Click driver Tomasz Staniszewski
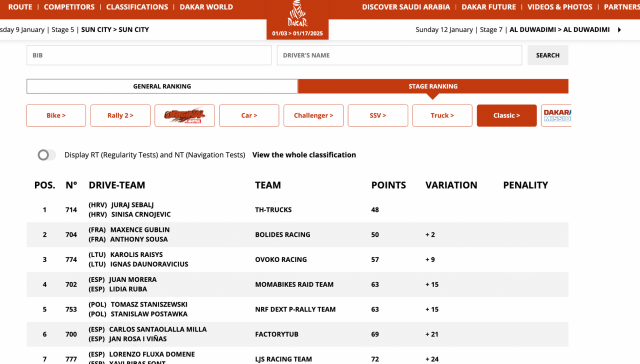This screenshot has height=364, width=640. click(x=149, y=304)
